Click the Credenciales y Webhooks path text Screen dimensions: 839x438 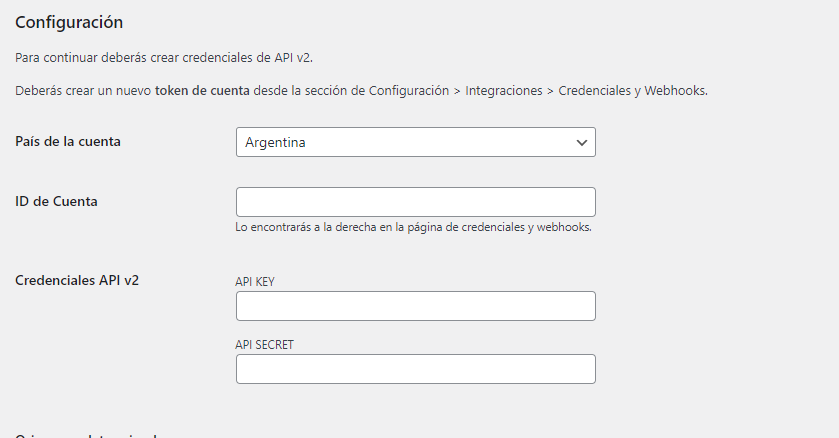(x=633, y=91)
